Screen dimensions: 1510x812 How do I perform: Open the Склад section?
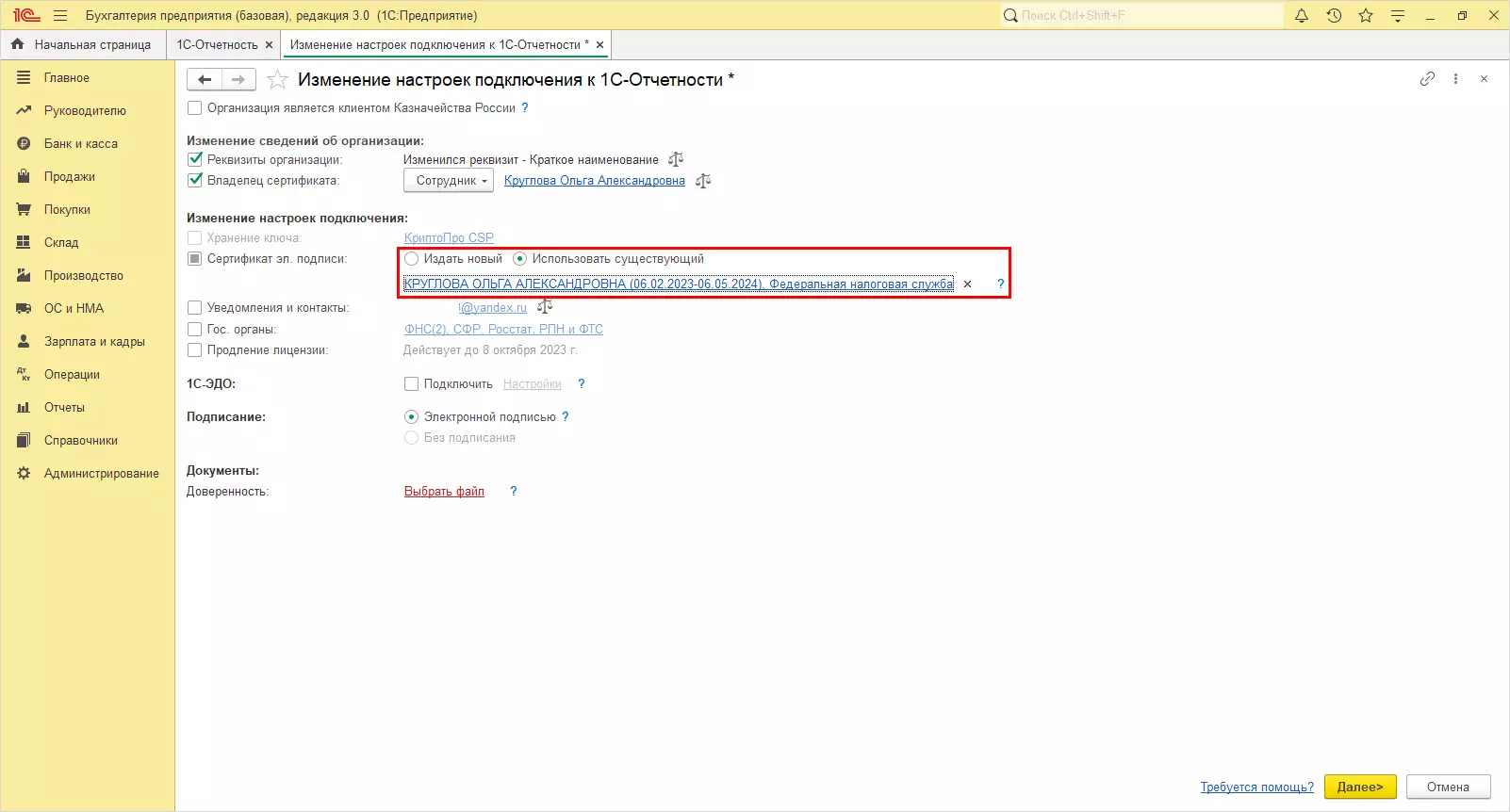point(88,243)
